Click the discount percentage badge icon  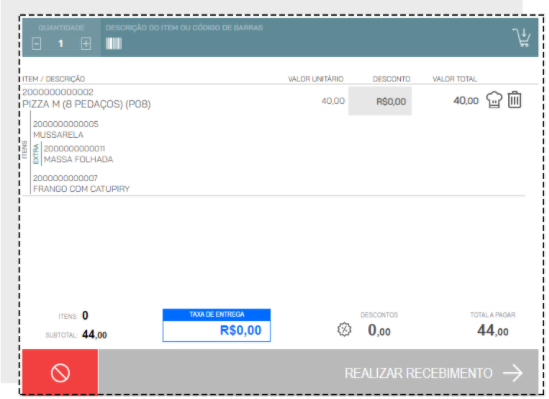pyautogui.click(x=344, y=329)
